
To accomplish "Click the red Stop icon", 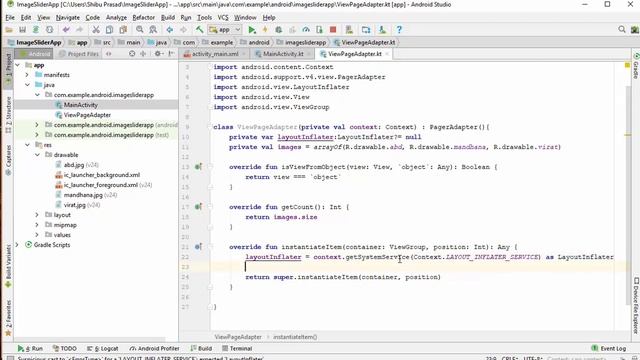I will (333, 30).
